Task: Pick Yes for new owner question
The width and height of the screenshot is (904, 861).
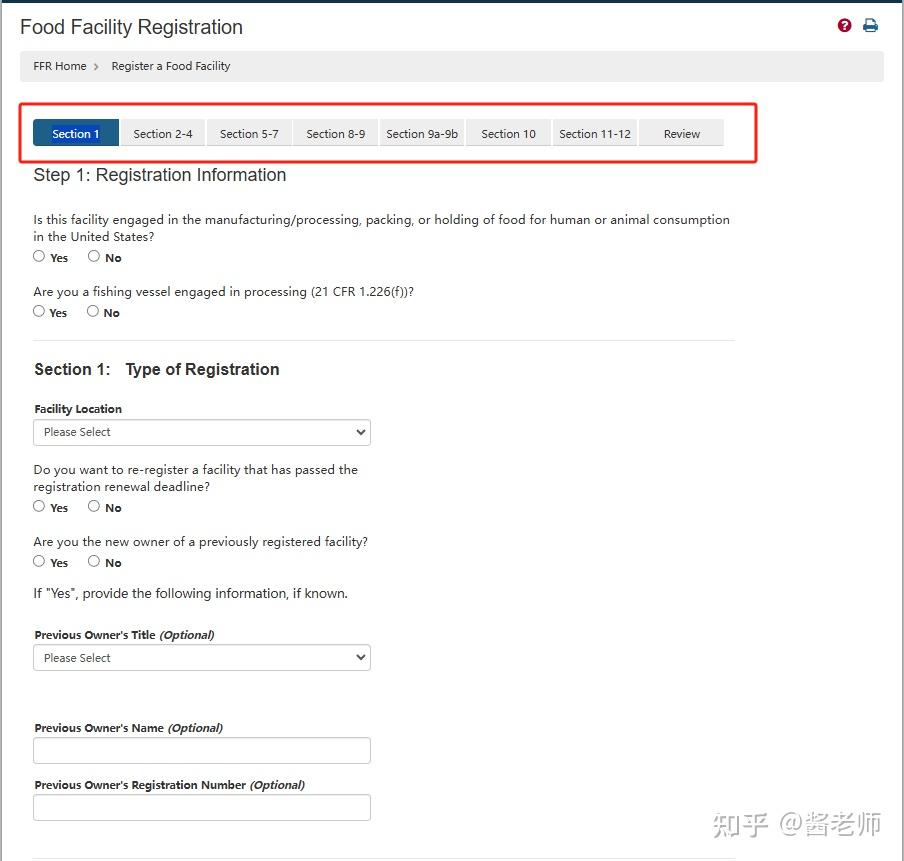Action: click(39, 561)
